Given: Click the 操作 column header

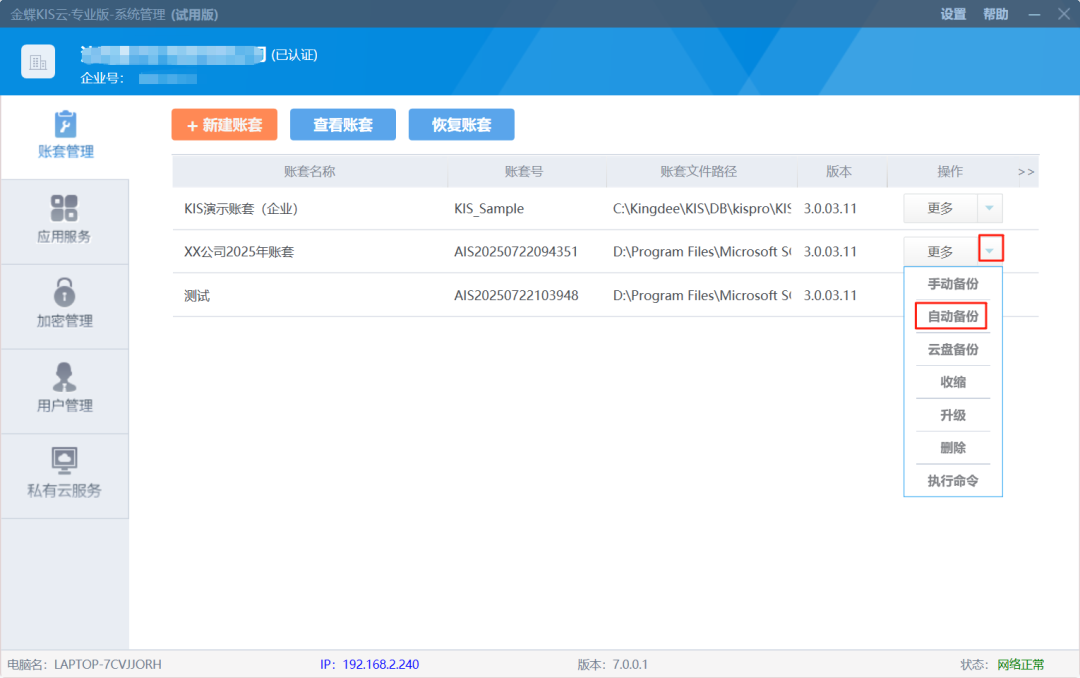Looking at the screenshot, I should (950, 172).
